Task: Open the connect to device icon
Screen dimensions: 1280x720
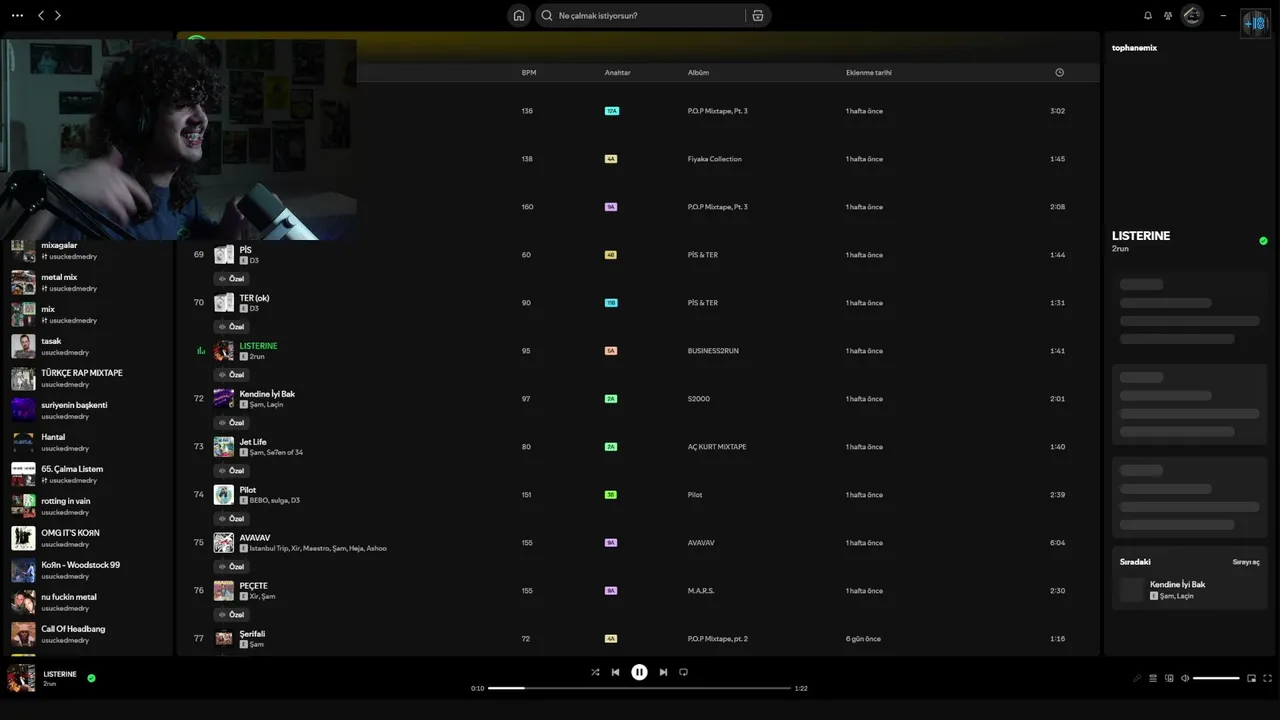Action: [1169, 678]
